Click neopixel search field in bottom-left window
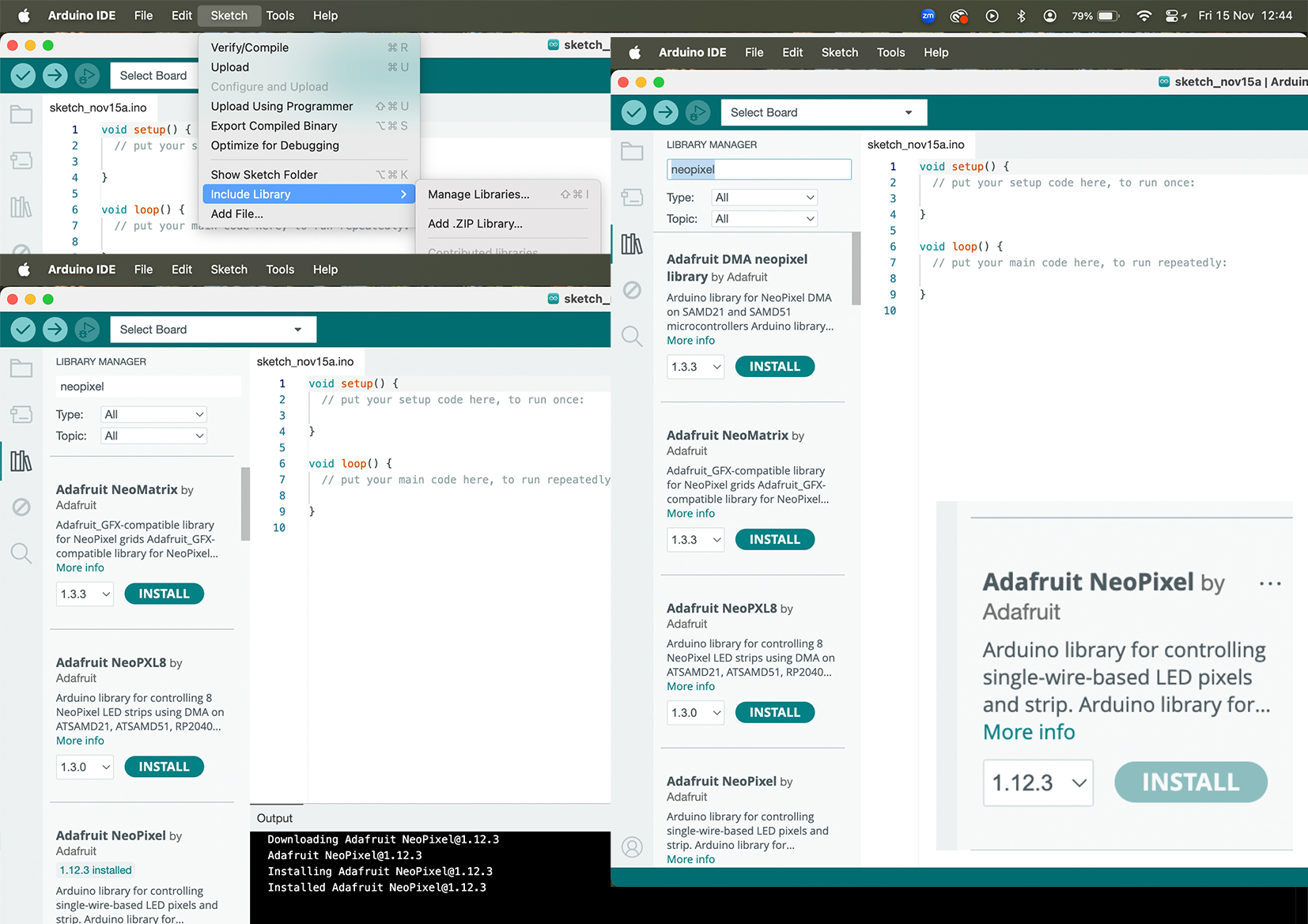The height and width of the screenshot is (924, 1308). click(149, 387)
